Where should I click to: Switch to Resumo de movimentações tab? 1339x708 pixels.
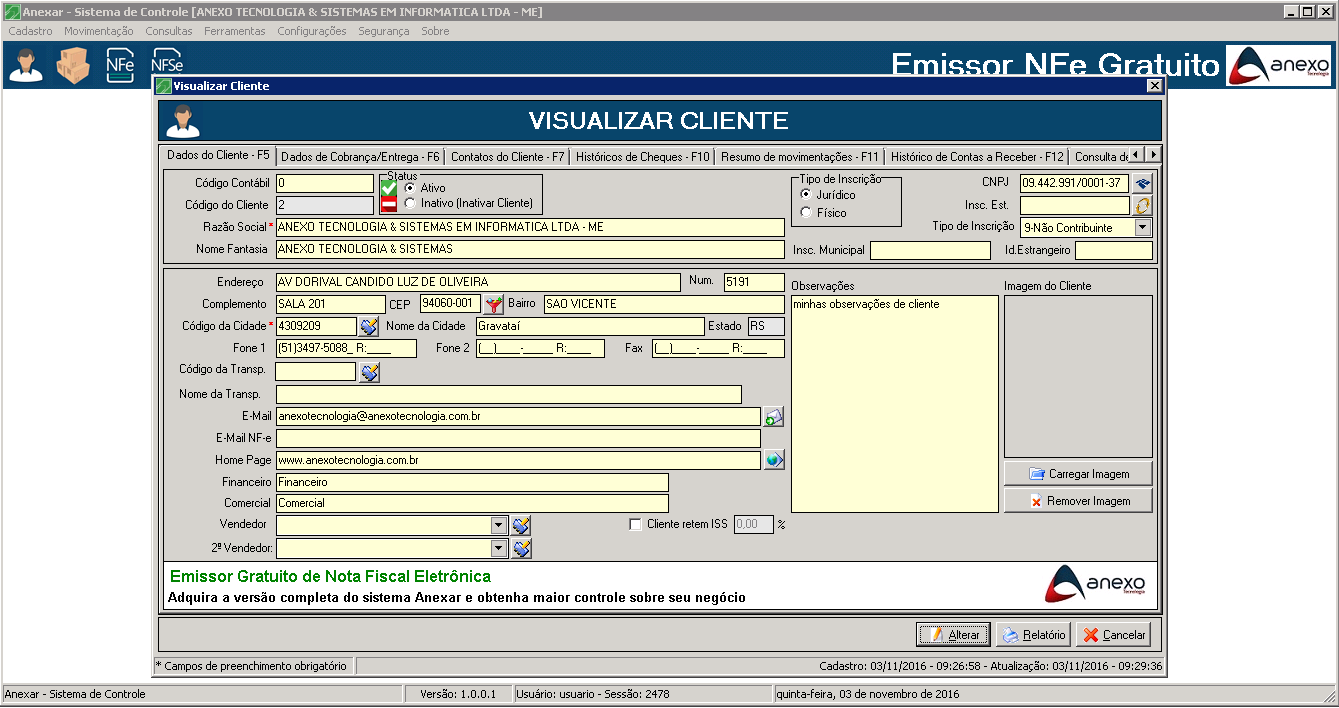click(799, 157)
